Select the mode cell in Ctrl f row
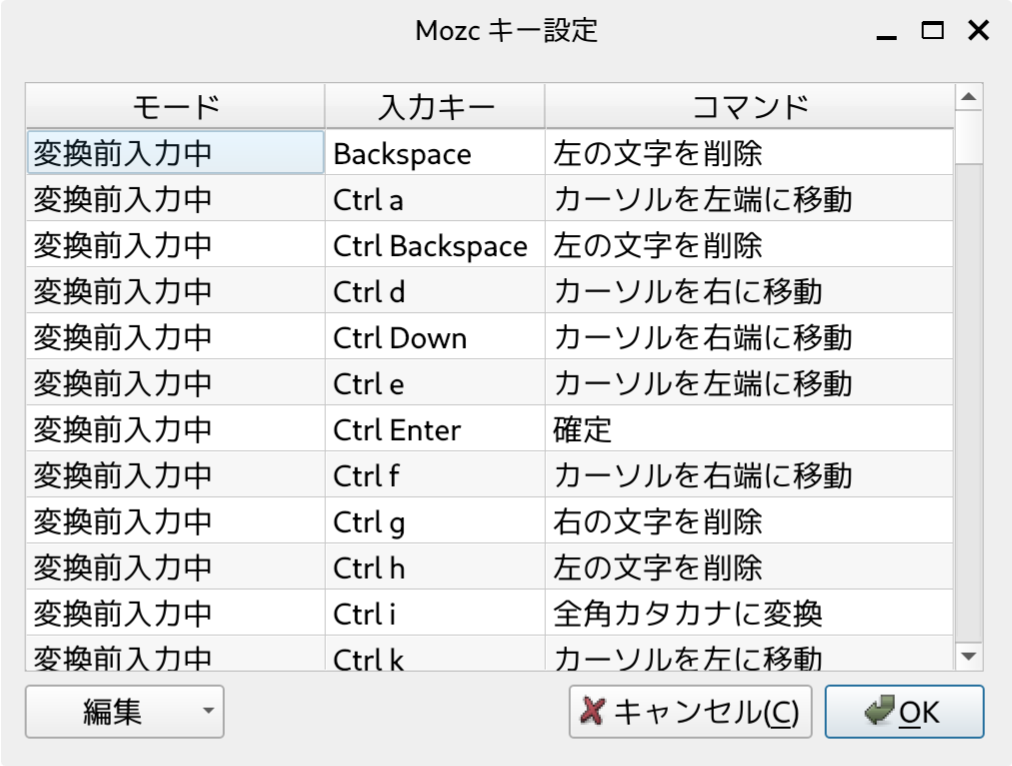1012x766 pixels. click(175, 475)
